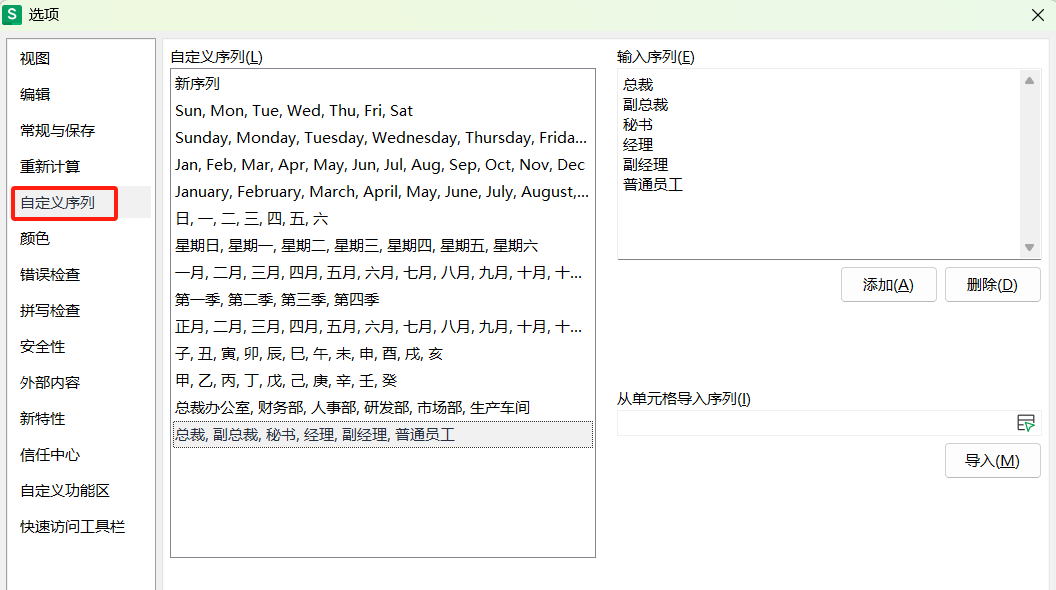
Task: Switch to the 编辑 tab
Action: pyautogui.click(x=35, y=95)
